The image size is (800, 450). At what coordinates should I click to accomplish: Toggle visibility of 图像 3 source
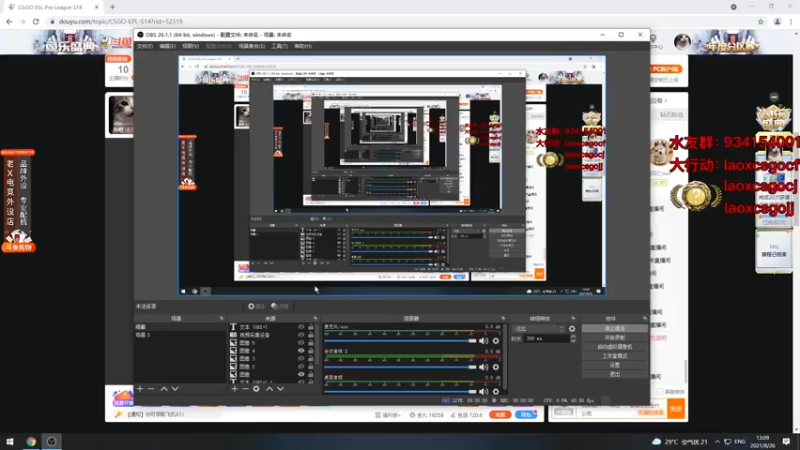[x=301, y=359]
